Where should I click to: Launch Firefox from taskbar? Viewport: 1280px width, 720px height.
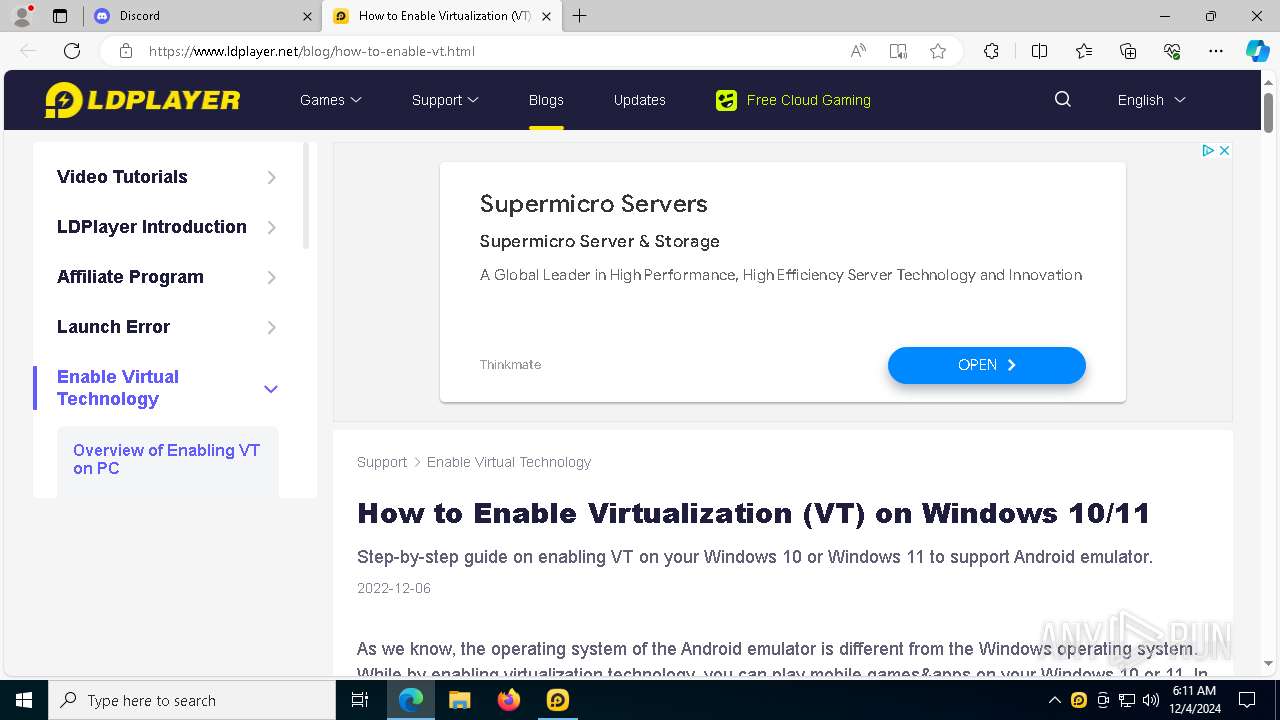pyautogui.click(x=509, y=700)
